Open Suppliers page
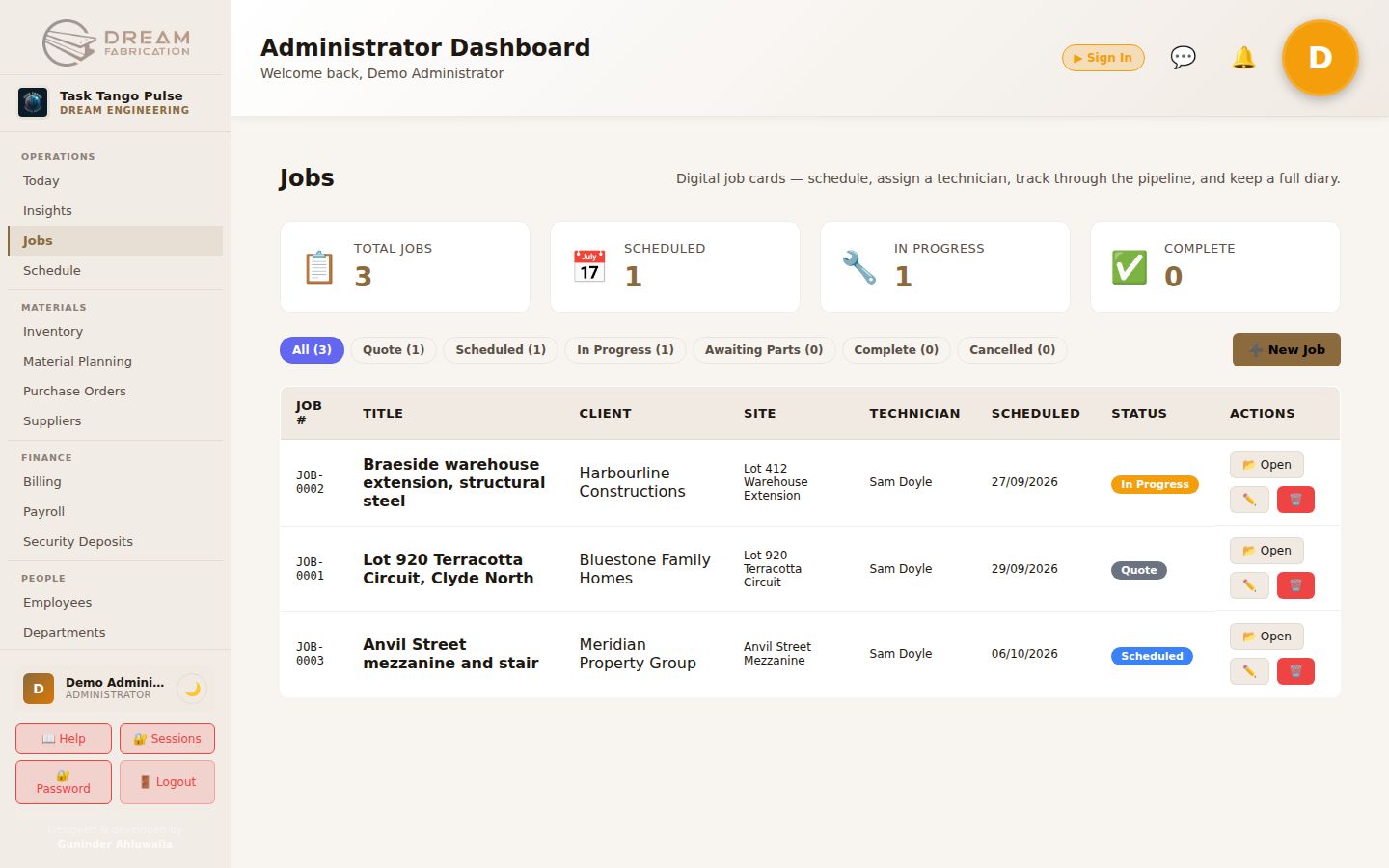This screenshot has width=1389, height=868. [115, 421]
